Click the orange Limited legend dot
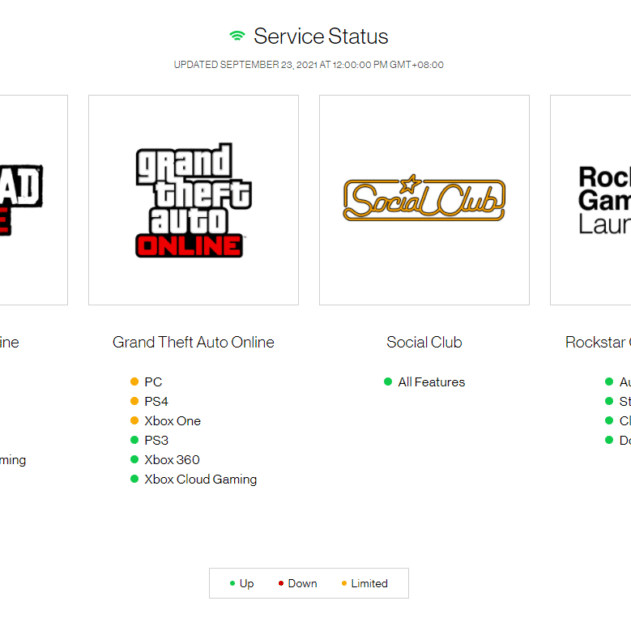This screenshot has height=631, width=631. 344,583
